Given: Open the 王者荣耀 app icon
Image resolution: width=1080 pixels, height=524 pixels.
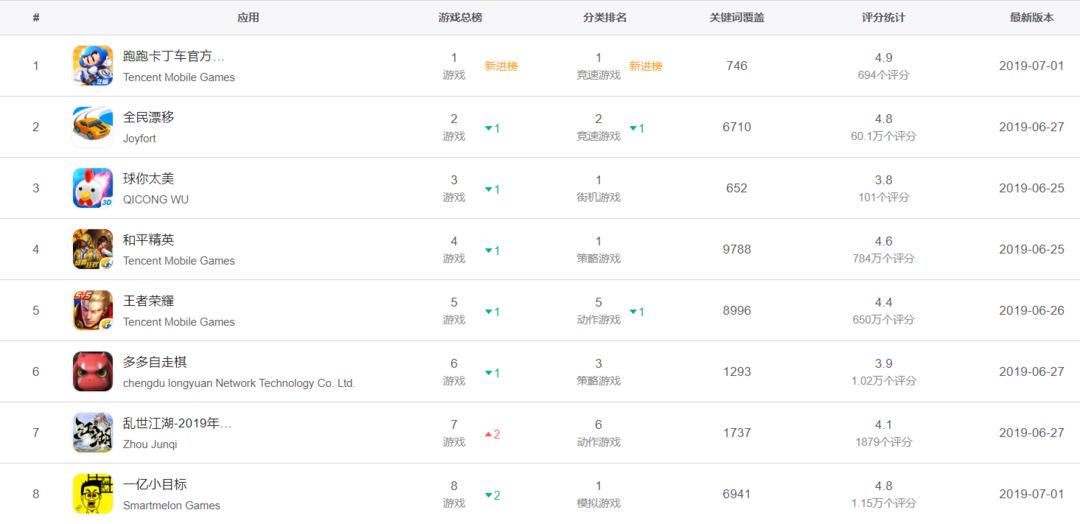Looking at the screenshot, I should point(93,311).
